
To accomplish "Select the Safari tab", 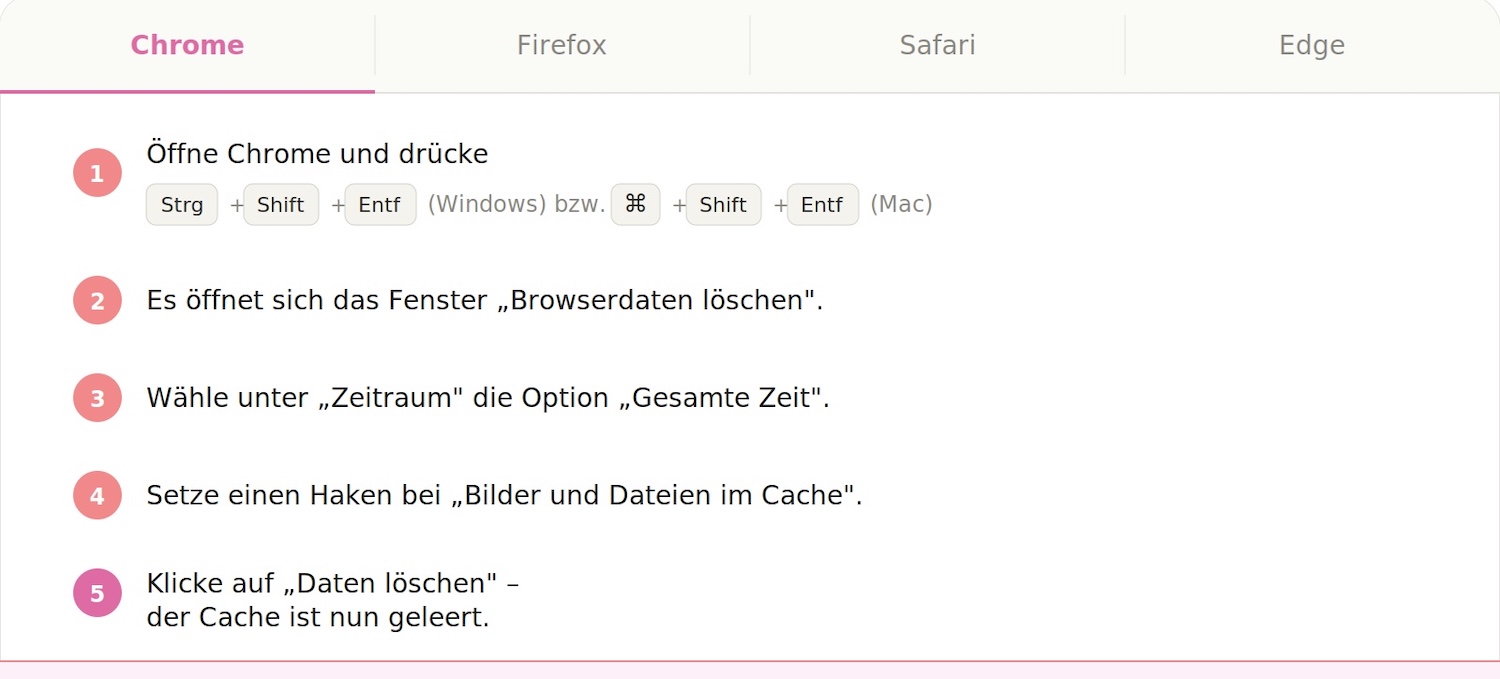I will coord(937,45).
